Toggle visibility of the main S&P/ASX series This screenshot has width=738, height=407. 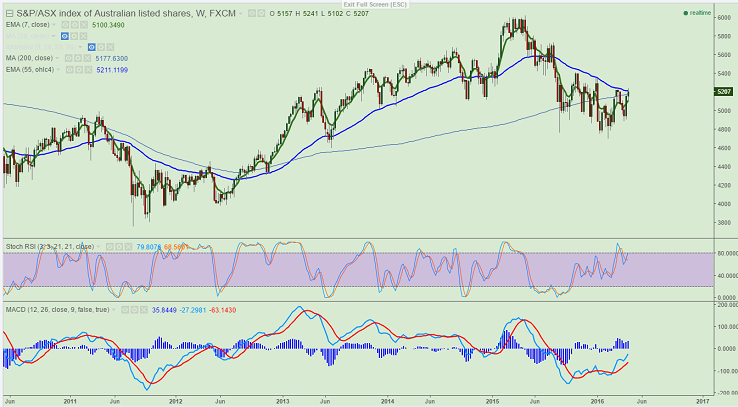251,13
